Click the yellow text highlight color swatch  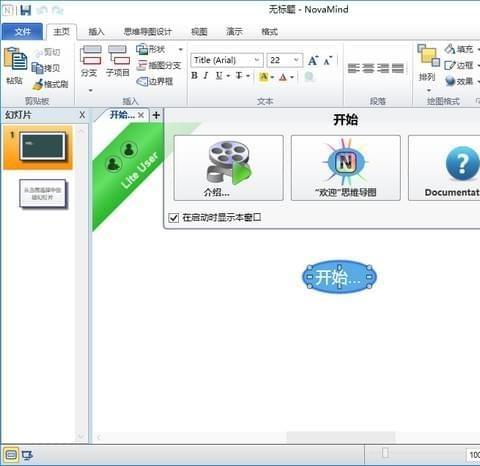coord(264,77)
